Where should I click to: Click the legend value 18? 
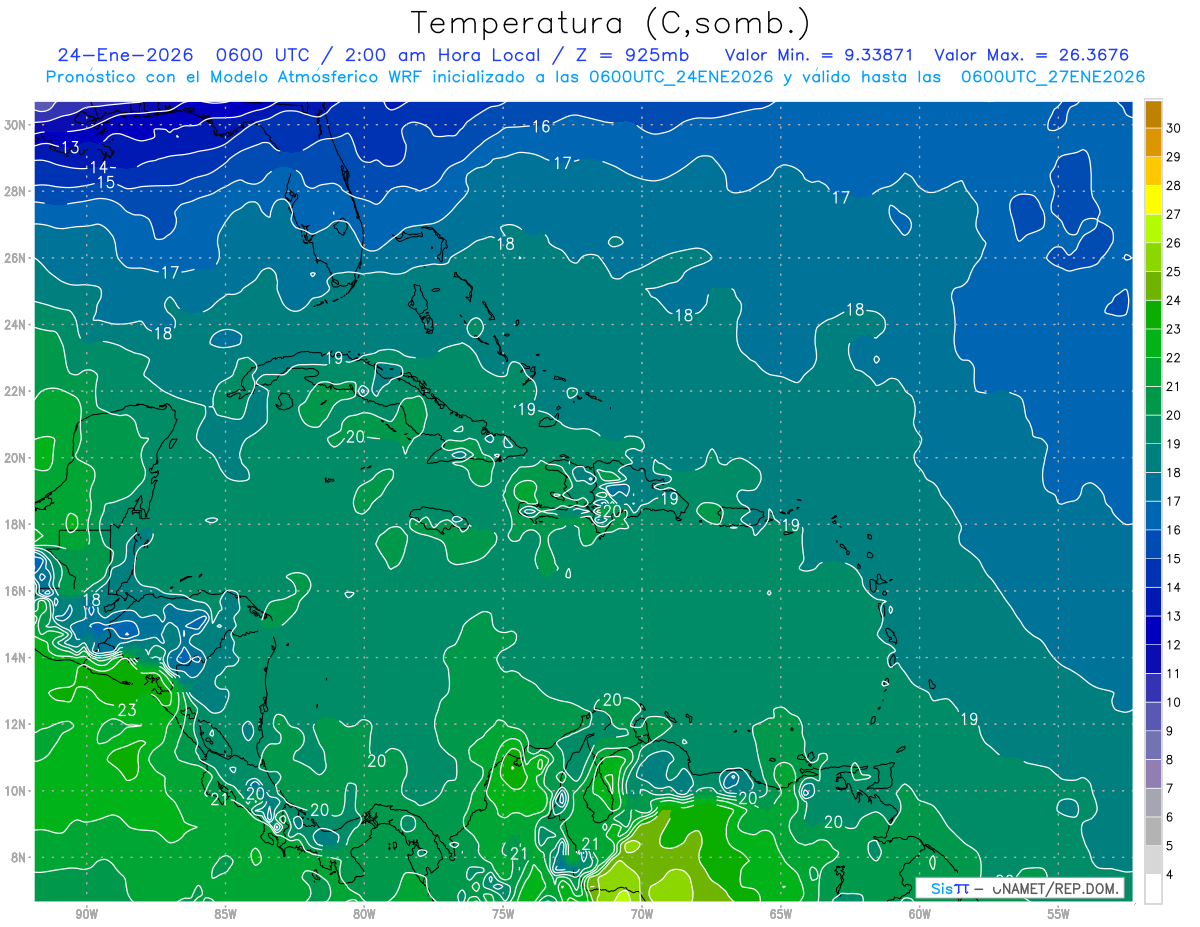(1173, 473)
